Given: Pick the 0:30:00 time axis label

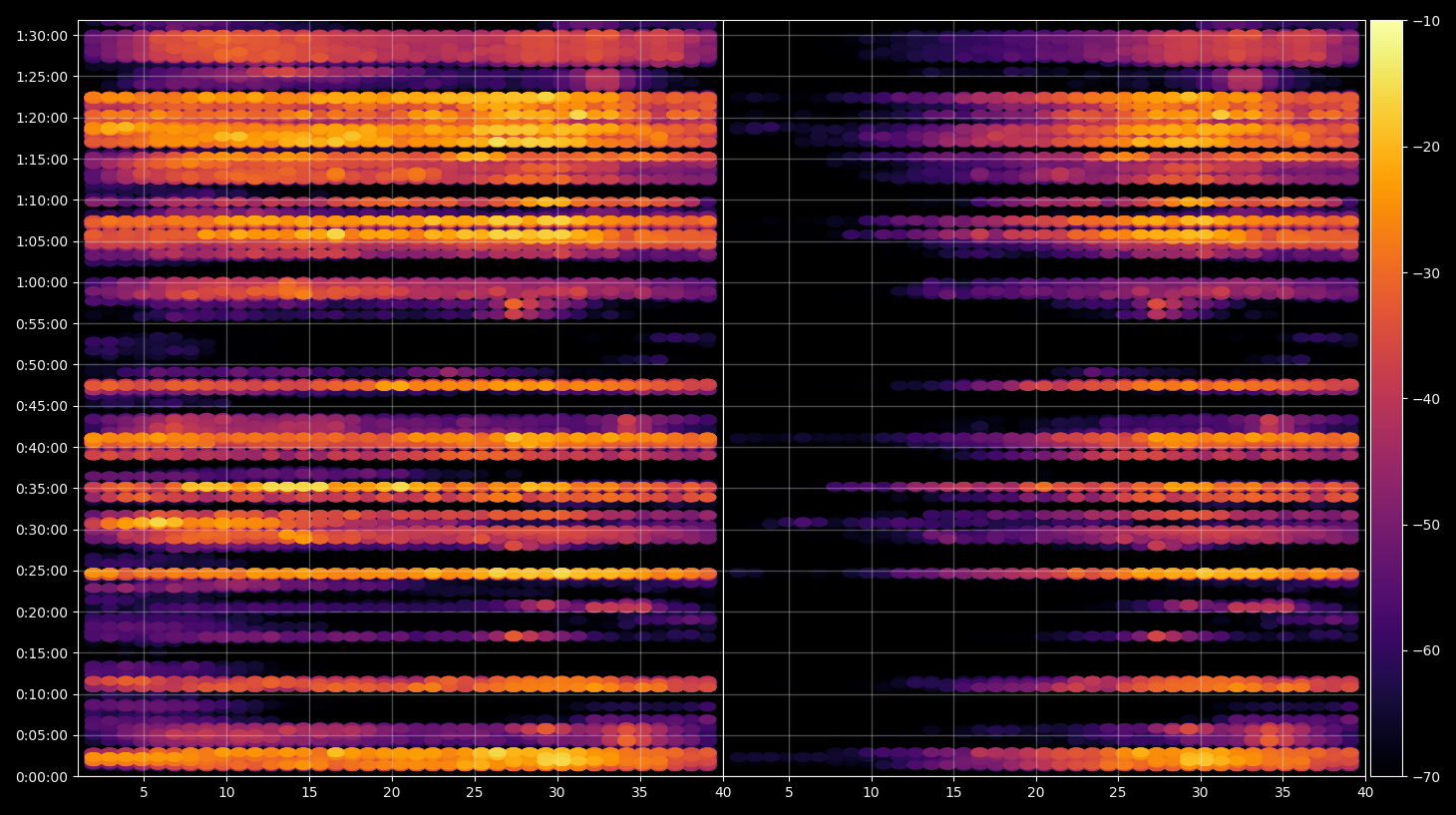Looking at the screenshot, I should (x=42, y=530).
